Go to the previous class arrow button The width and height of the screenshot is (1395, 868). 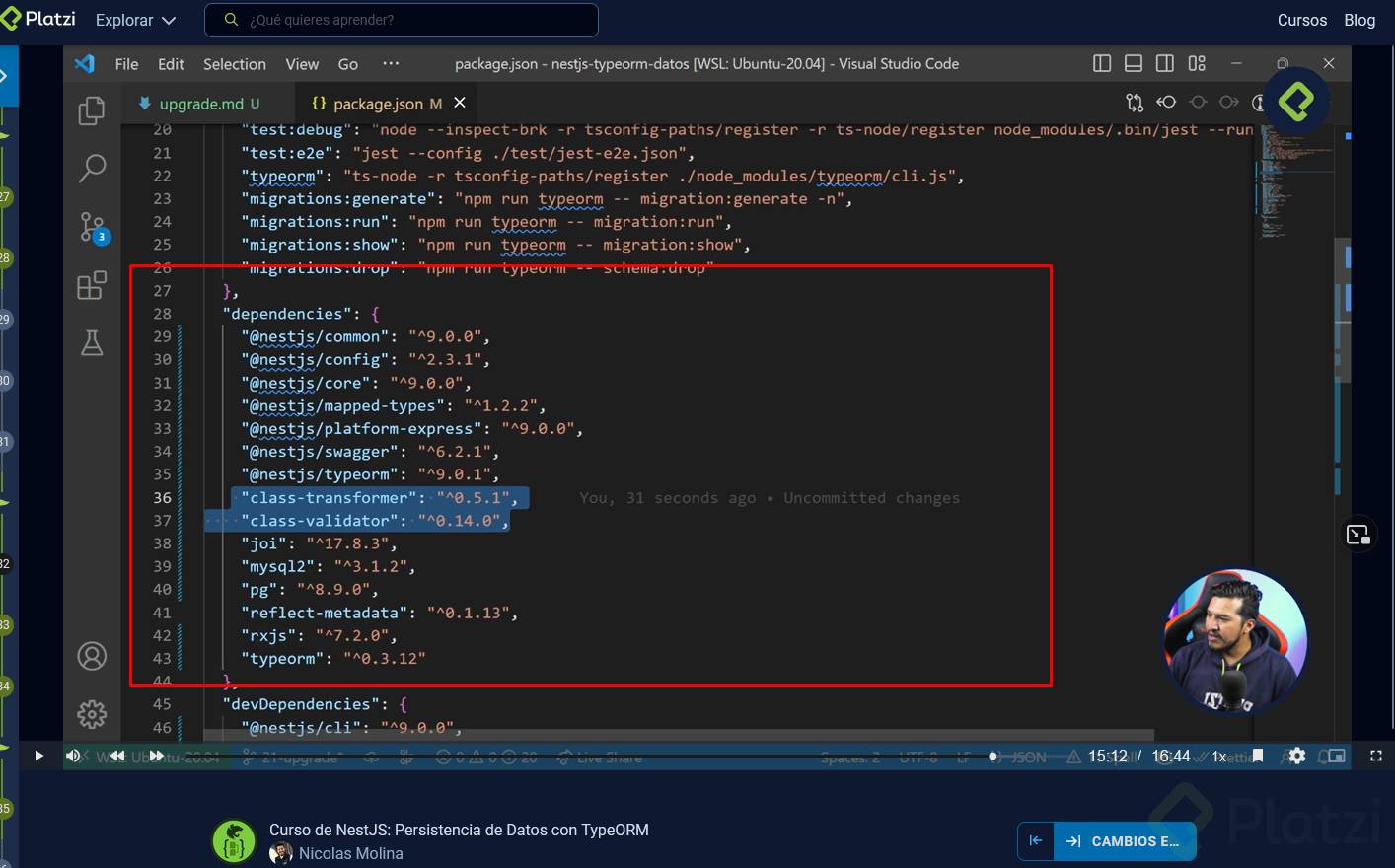pos(1036,841)
